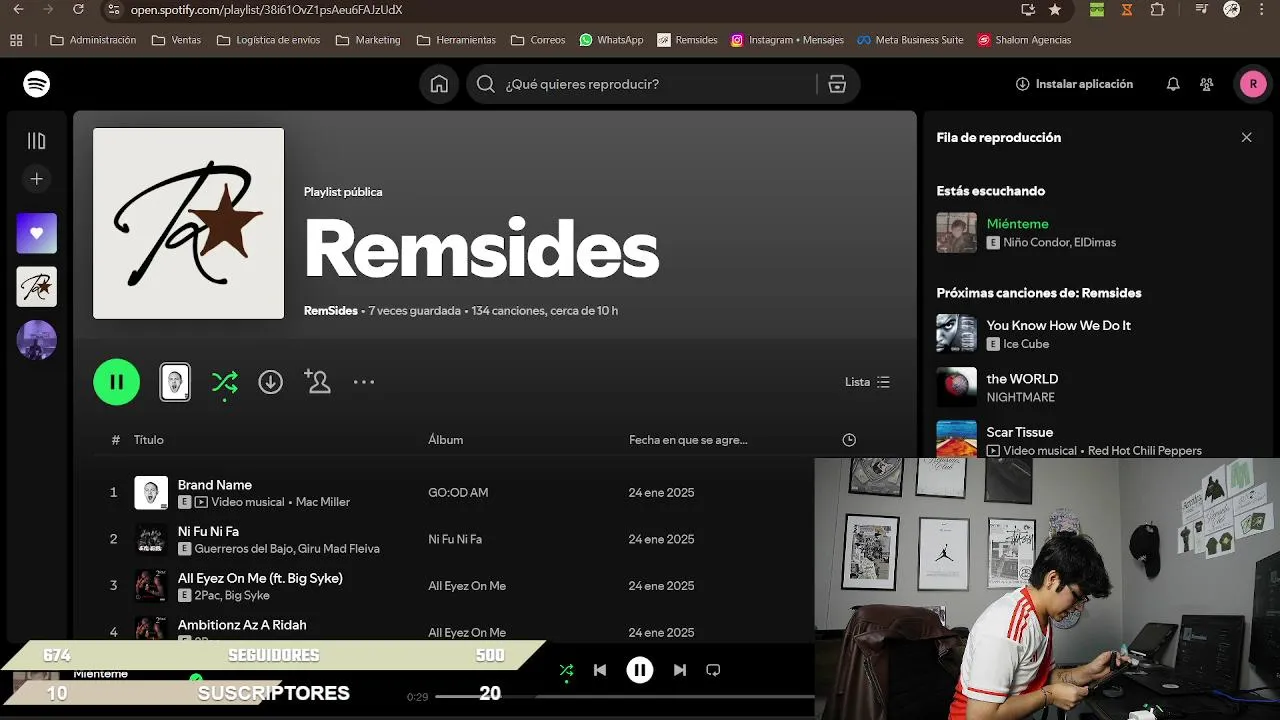Open 2Pac, Big Syke artist link

click(x=232, y=595)
